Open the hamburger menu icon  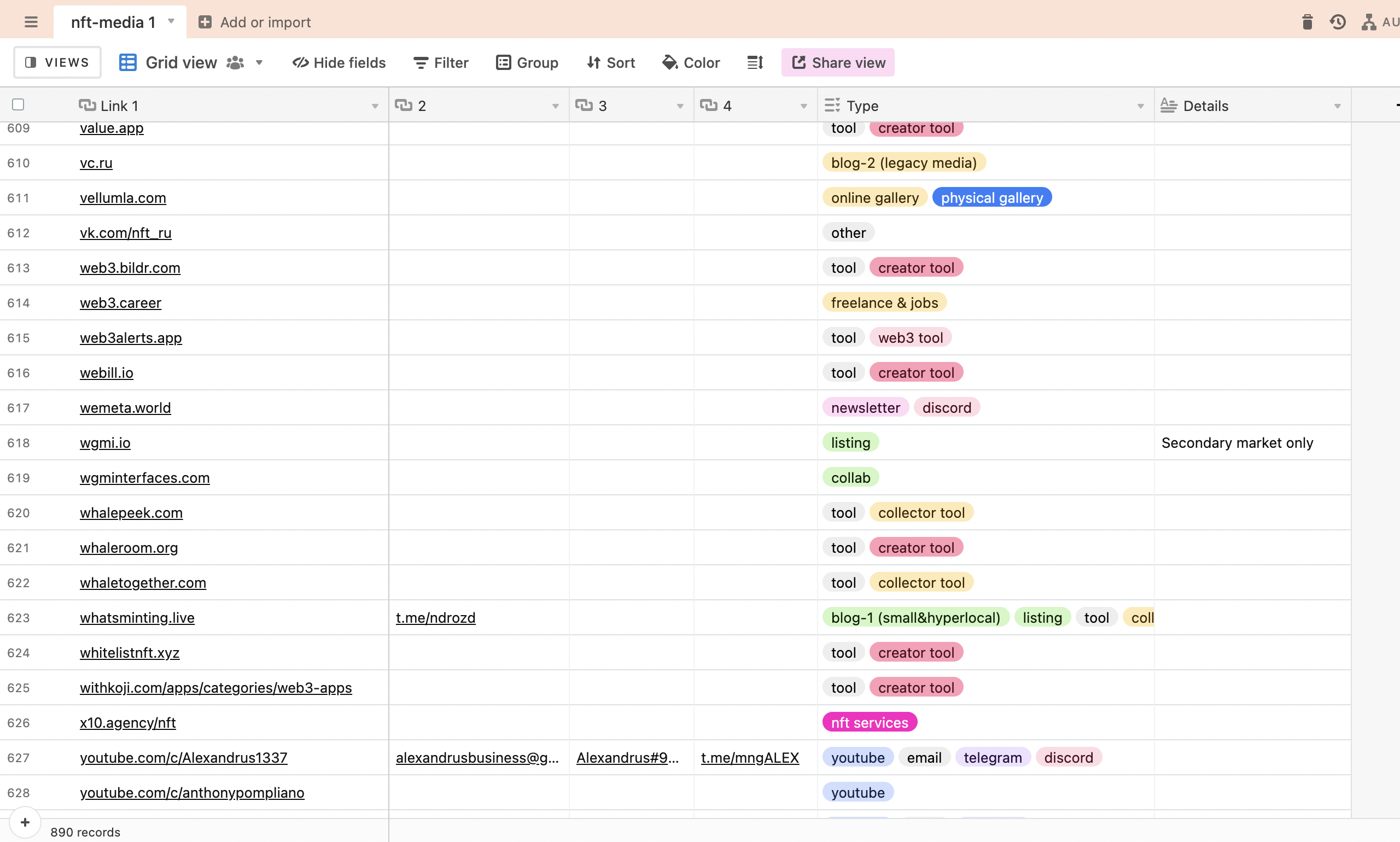(x=31, y=22)
